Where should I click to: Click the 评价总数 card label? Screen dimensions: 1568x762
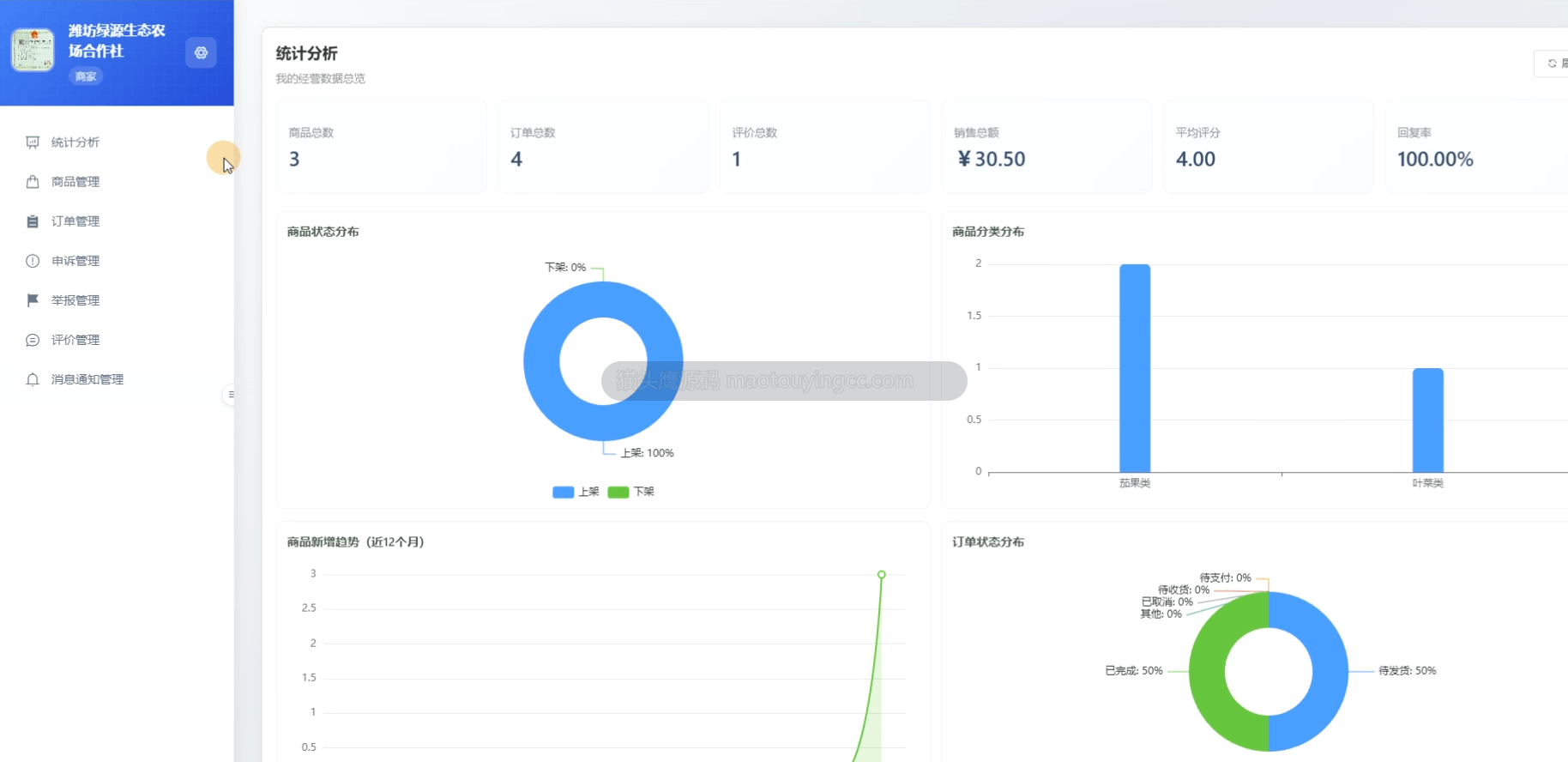tap(755, 133)
